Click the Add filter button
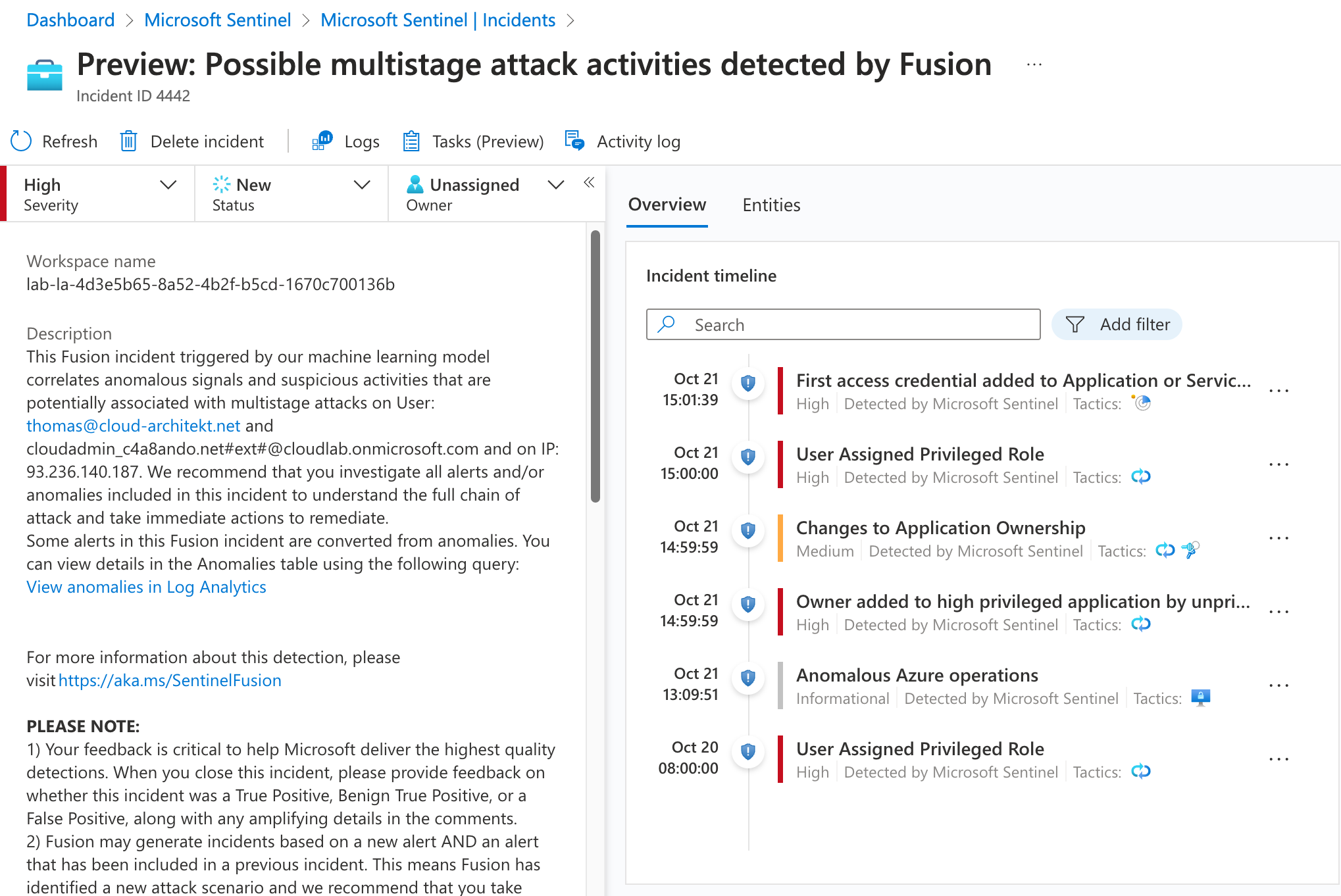 1117,324
